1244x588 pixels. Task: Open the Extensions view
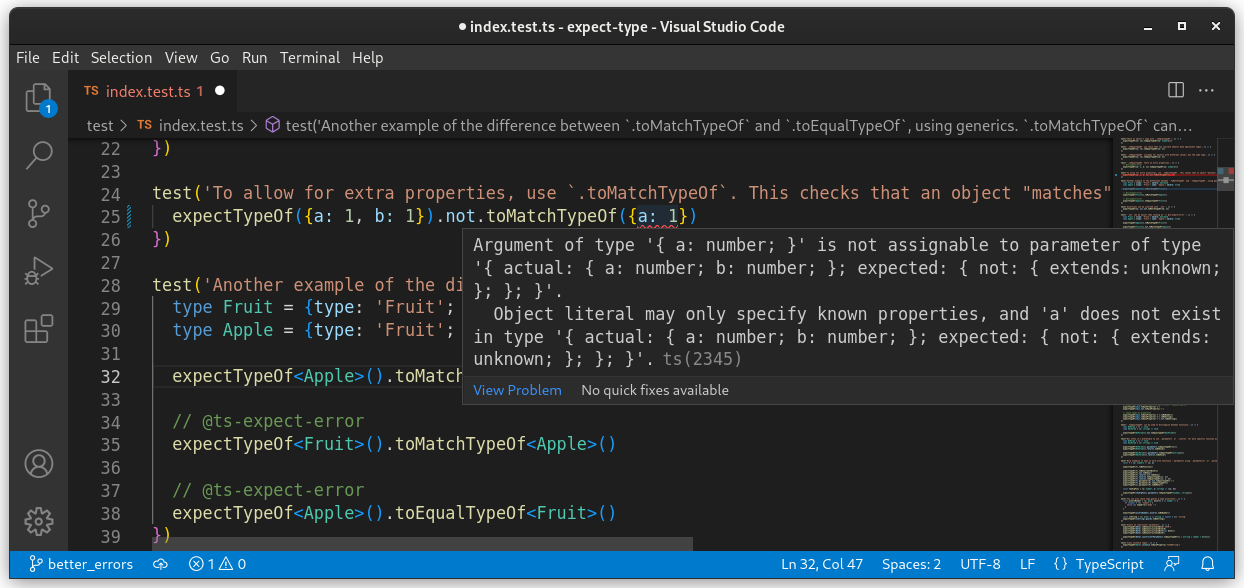pyautogui.click(x=39, y=329)
